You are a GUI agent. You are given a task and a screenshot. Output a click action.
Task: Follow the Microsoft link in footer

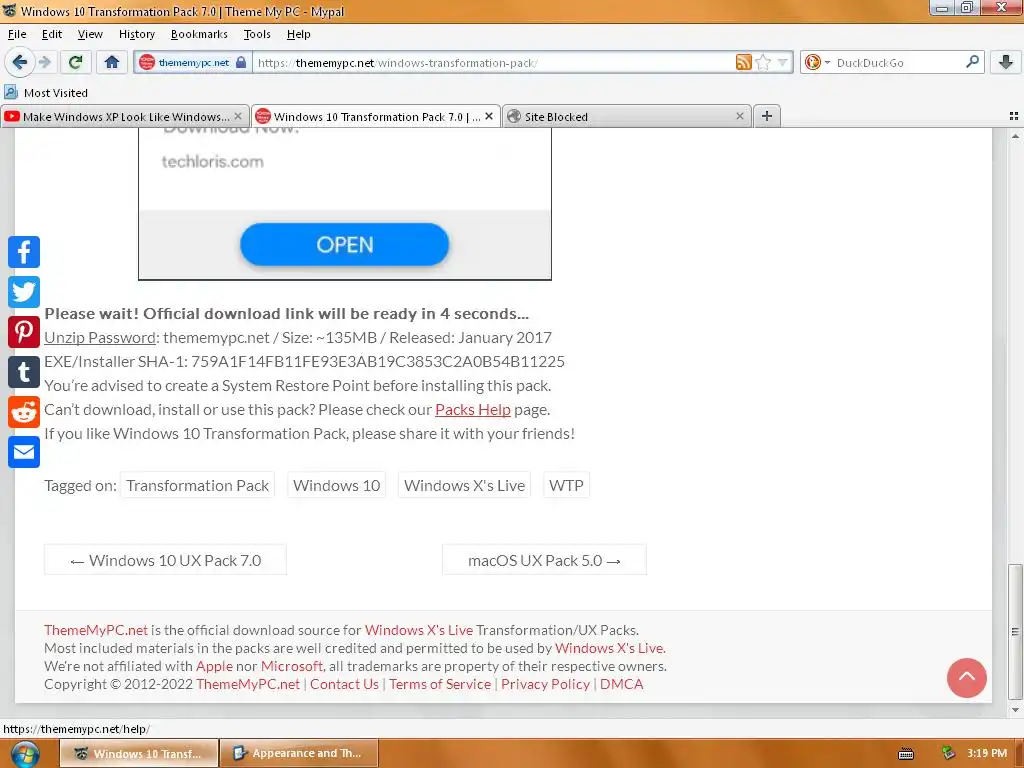[x=292, y=666]
